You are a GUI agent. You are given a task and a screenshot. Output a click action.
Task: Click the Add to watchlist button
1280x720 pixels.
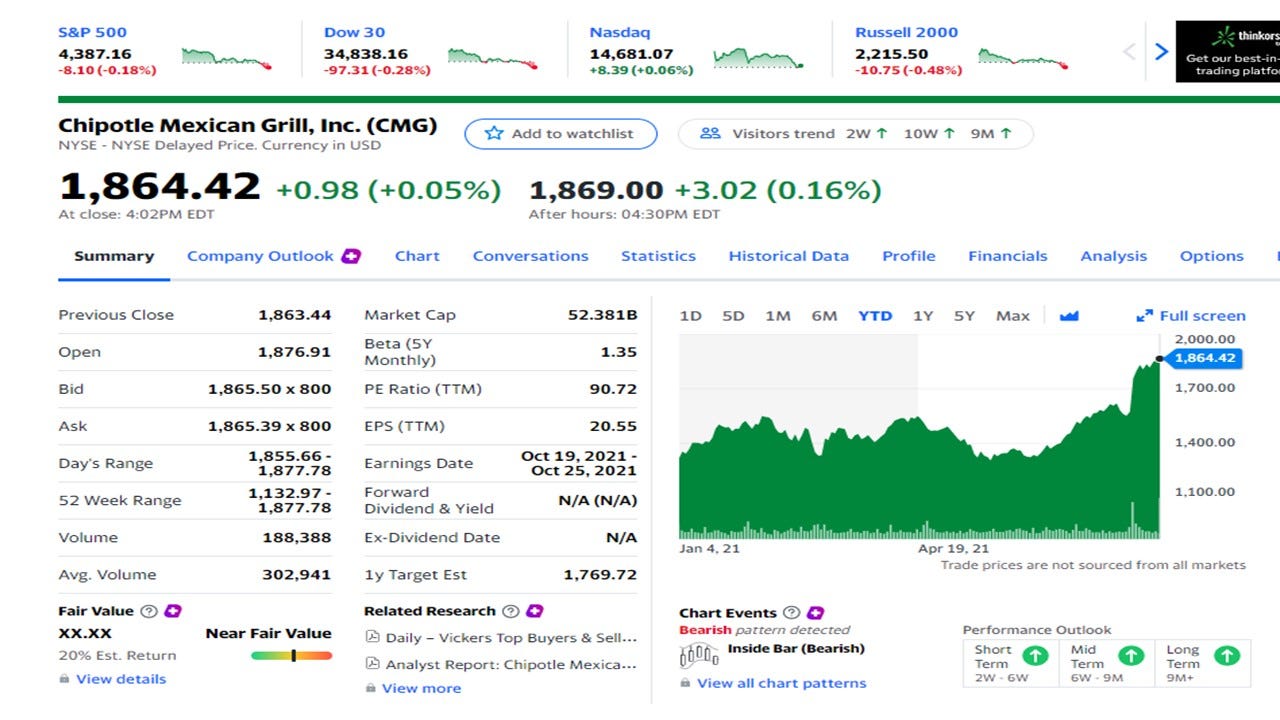point(561,133)
